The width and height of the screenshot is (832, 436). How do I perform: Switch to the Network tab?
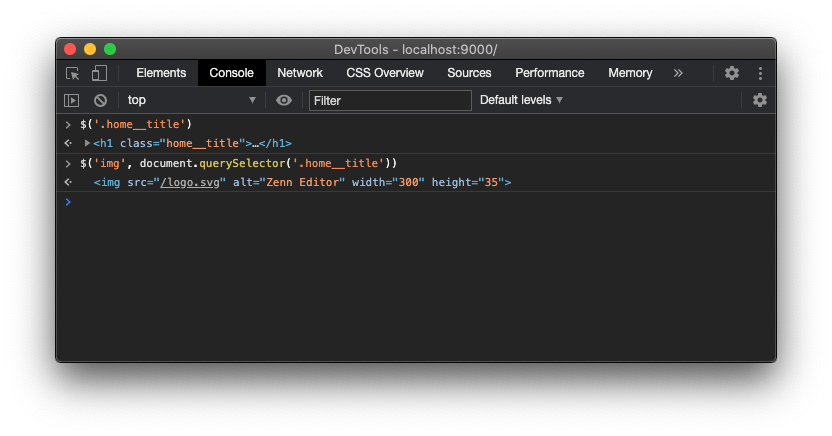click(x=300, y=73)
